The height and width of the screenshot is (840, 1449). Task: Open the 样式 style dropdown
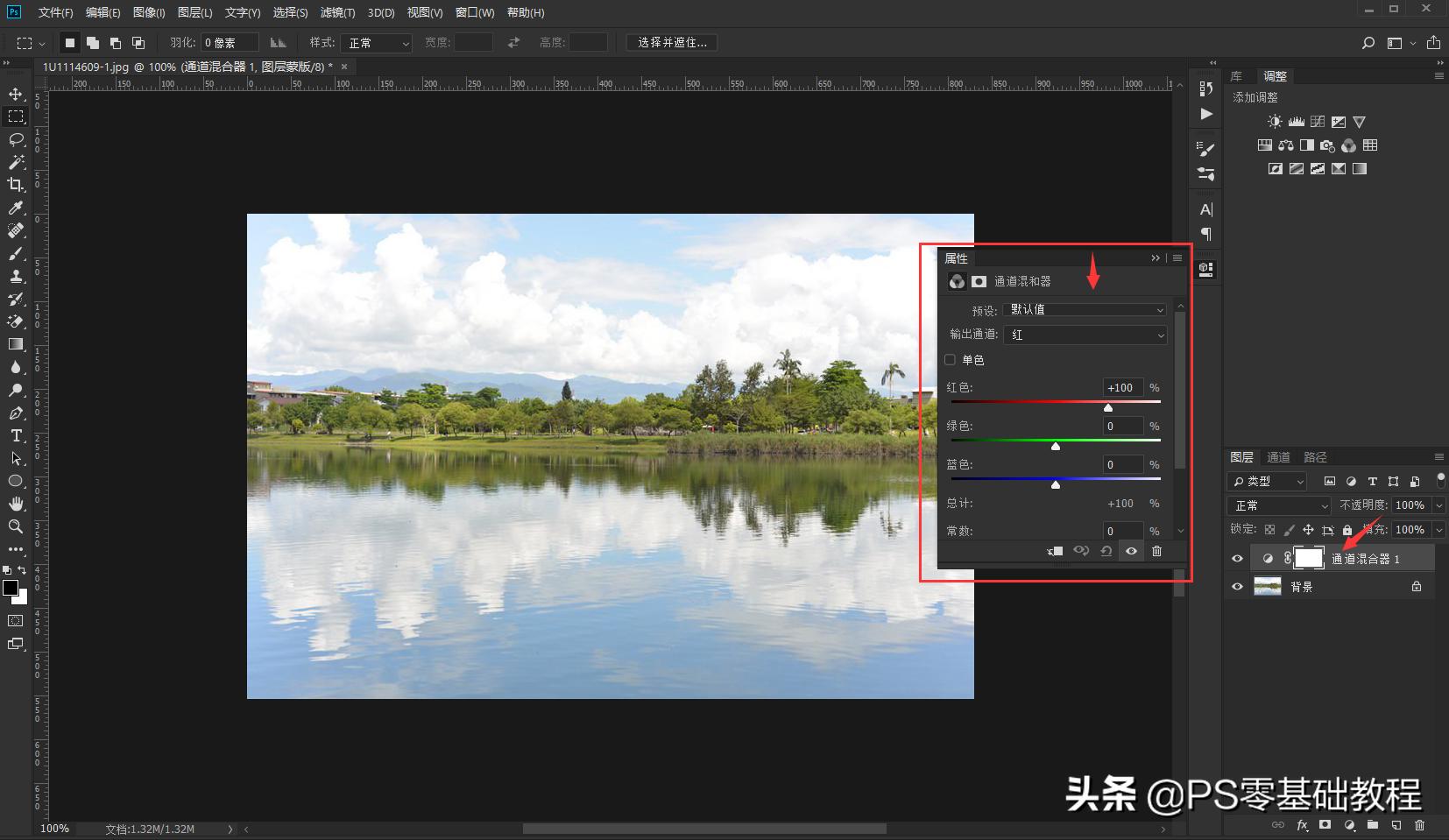pos(378,43)
